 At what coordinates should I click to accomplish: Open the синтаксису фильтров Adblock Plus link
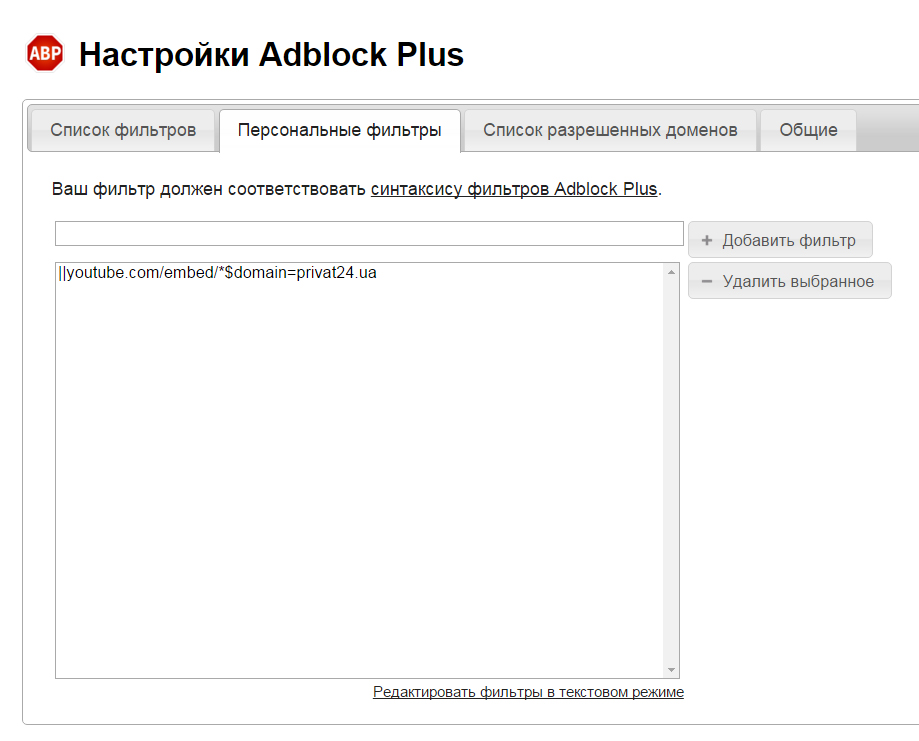pos(514,189)
